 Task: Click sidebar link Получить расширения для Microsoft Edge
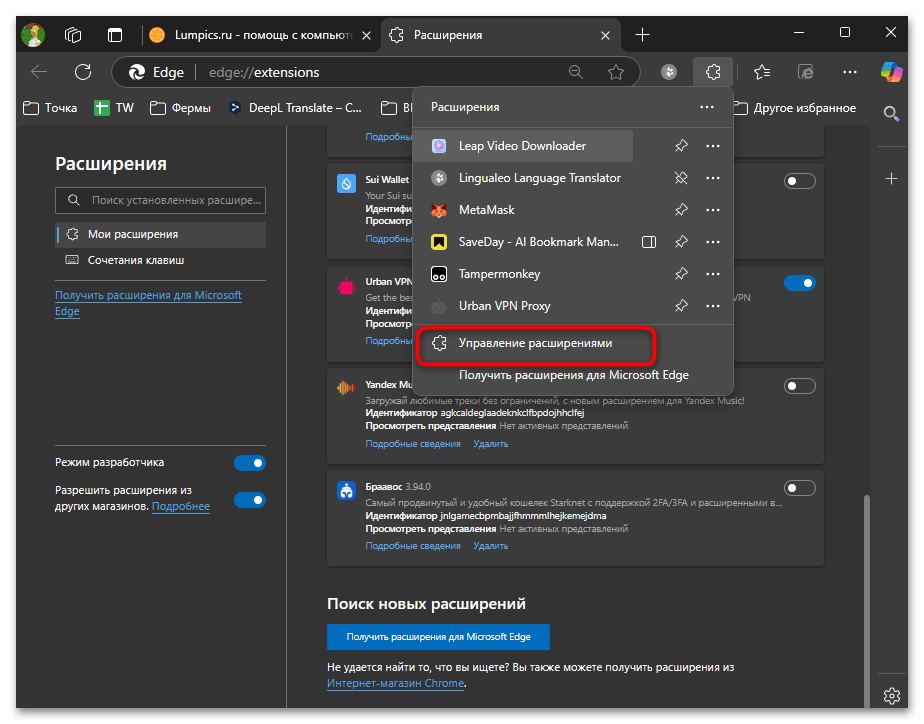[x=148, y=303]
